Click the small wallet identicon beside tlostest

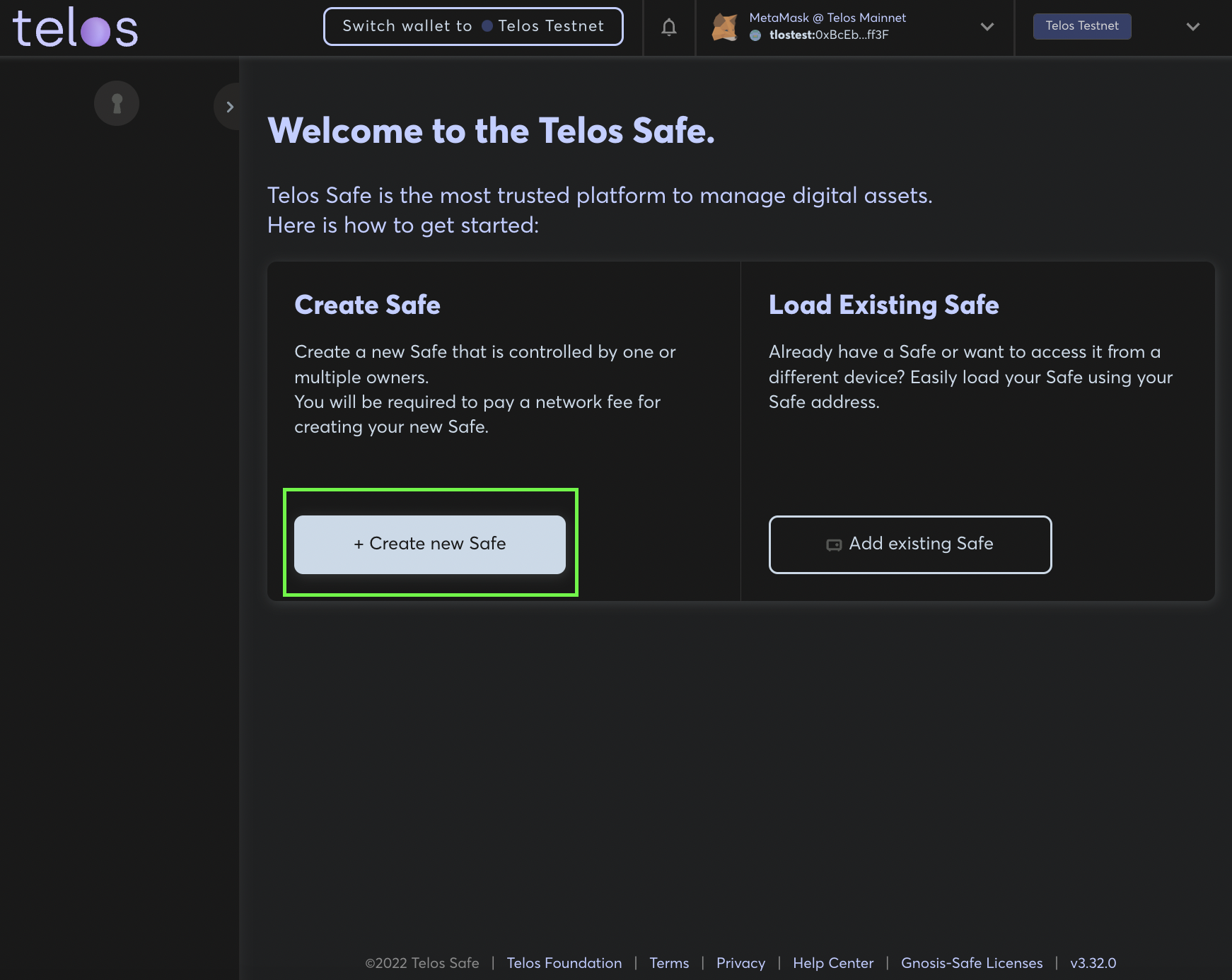point(755,35)
